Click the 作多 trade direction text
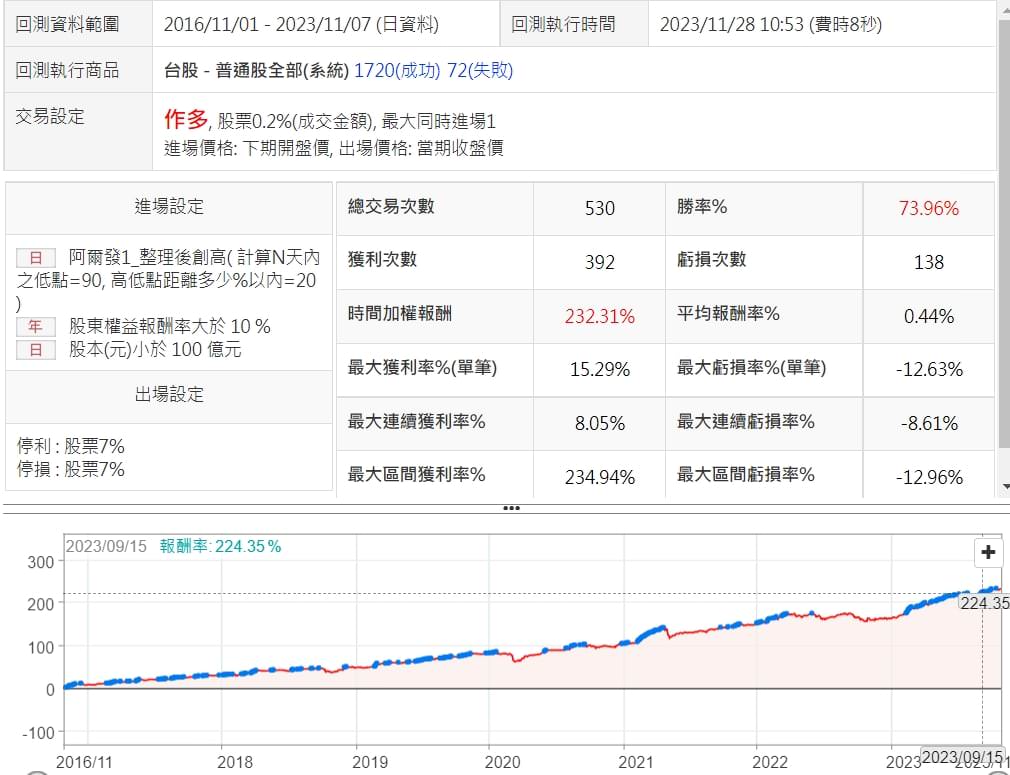Image resolution: width=1010 pixels, height=775 pixels. (x=185, y=121)
